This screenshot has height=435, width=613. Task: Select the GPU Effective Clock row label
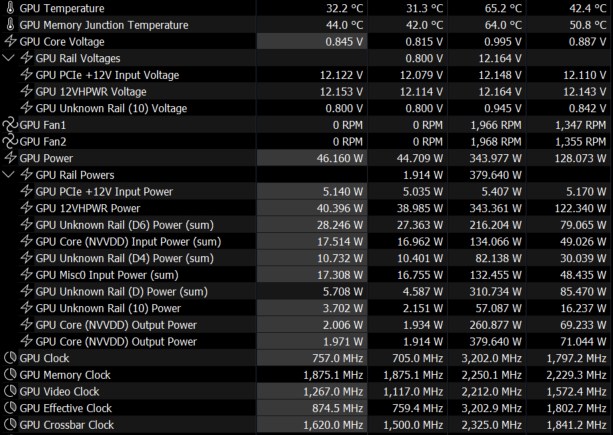66,408
